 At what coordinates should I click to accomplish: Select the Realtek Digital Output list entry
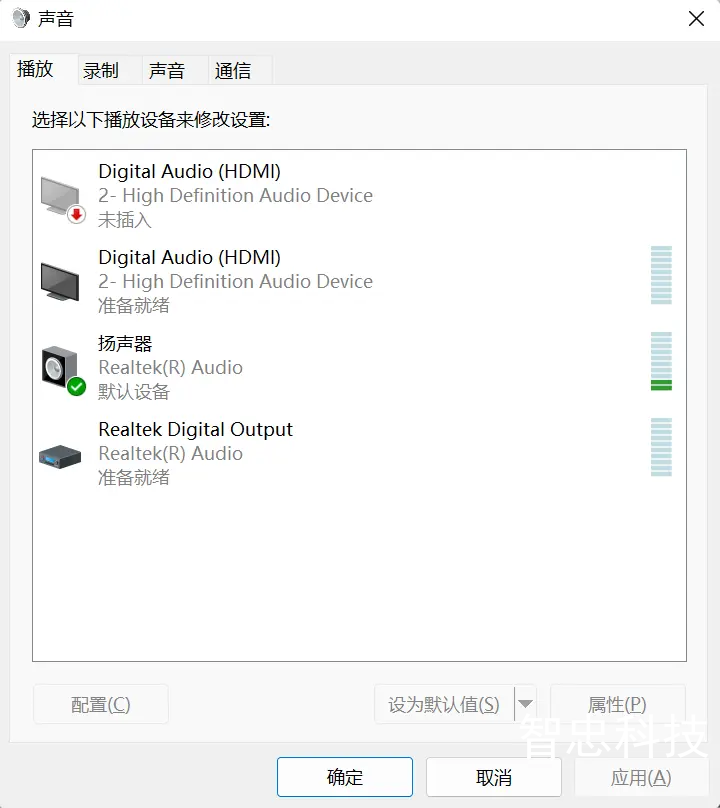[359, 453]
